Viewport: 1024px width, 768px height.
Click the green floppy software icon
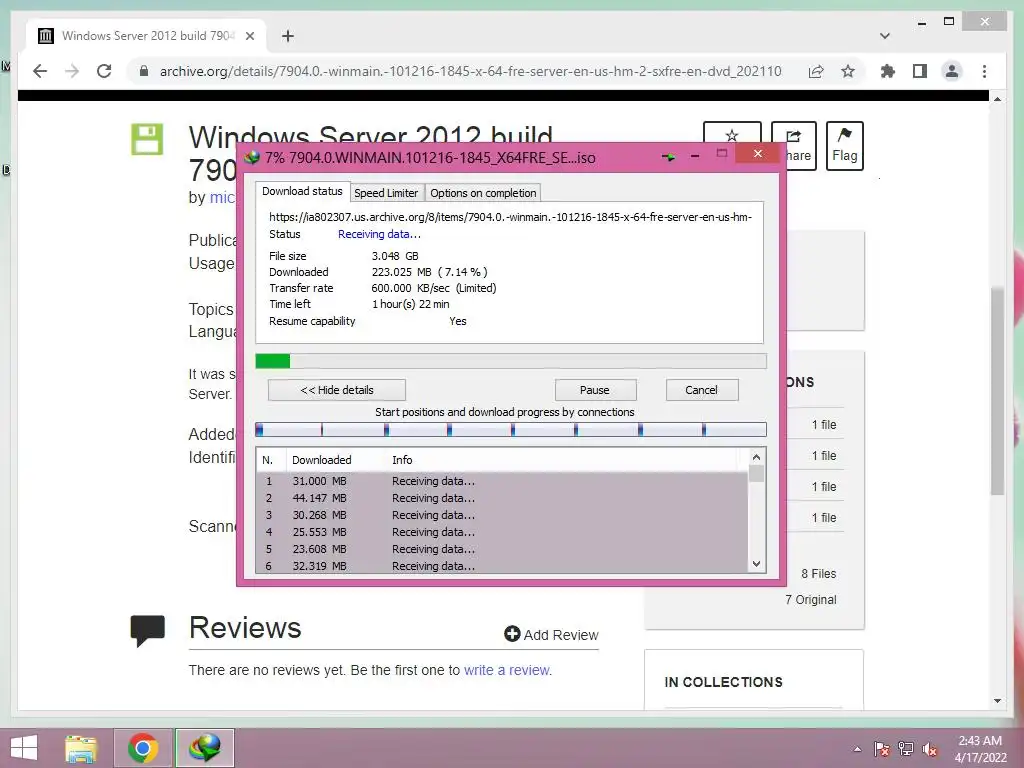click(147, 139)
